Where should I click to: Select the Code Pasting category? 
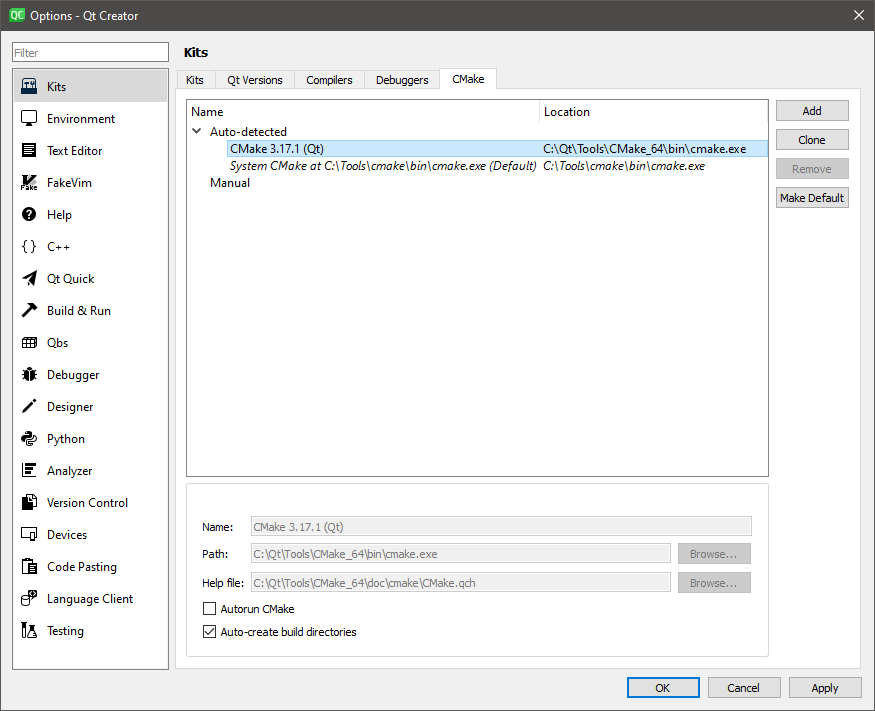click(x=28, y=566)
